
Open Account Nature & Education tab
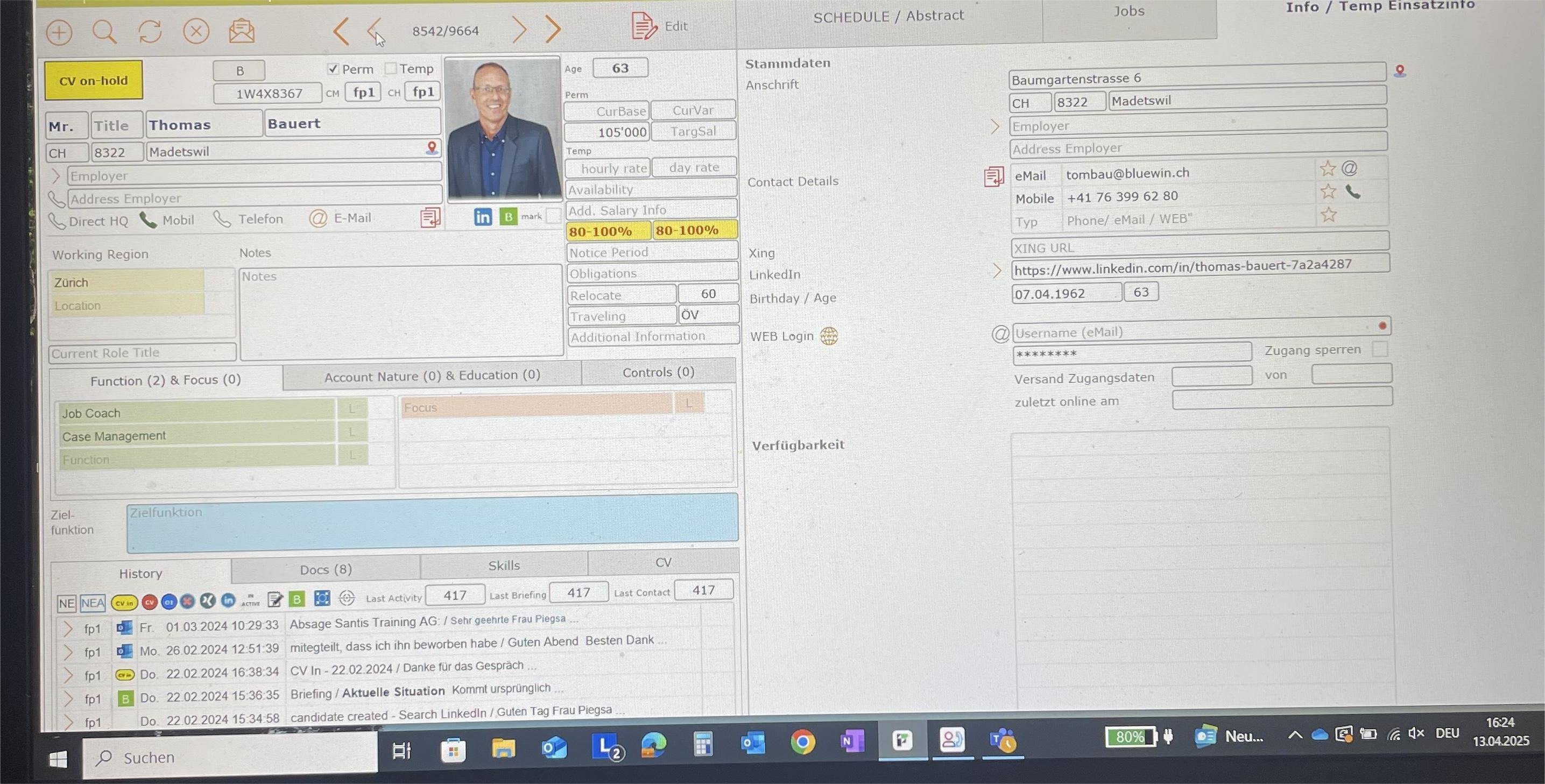432,376
